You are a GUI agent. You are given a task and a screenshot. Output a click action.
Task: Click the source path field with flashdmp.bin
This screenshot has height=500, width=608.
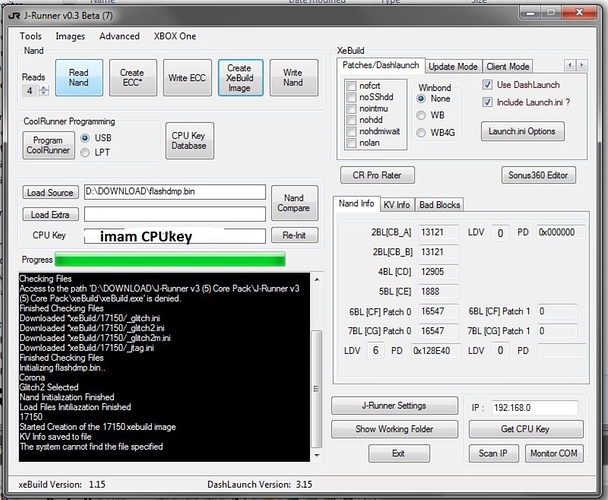click(175, 192)
